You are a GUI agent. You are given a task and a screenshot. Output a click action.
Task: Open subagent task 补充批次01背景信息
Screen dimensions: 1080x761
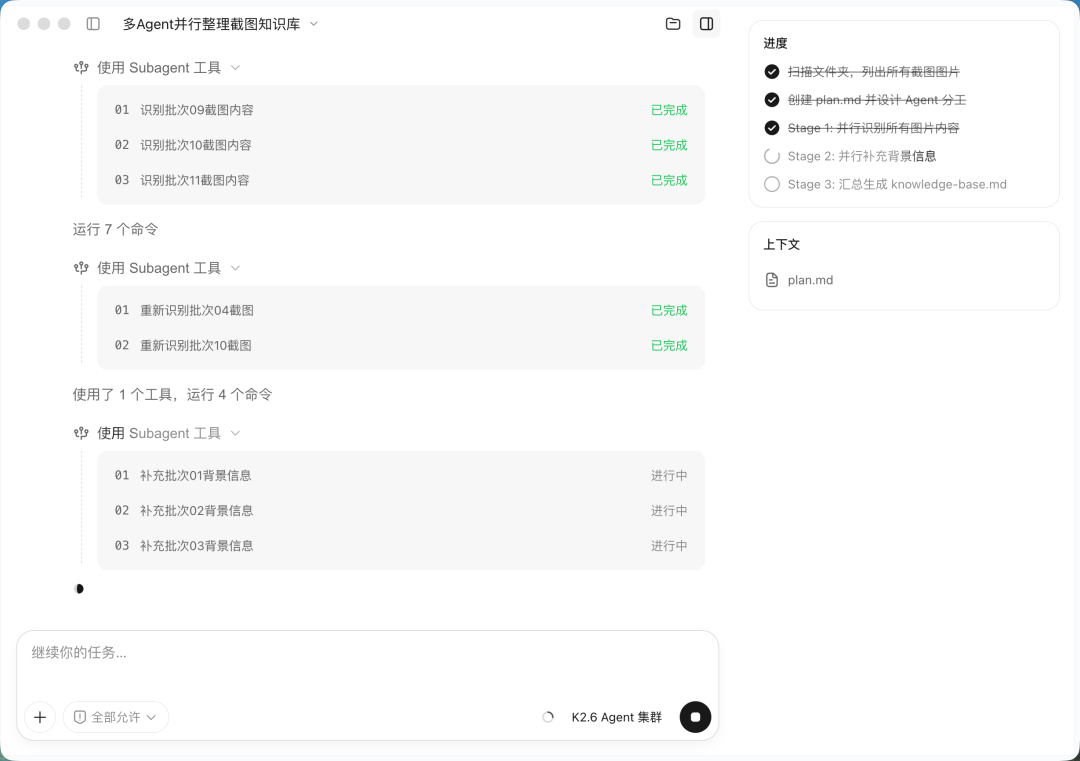pos(401,476)
